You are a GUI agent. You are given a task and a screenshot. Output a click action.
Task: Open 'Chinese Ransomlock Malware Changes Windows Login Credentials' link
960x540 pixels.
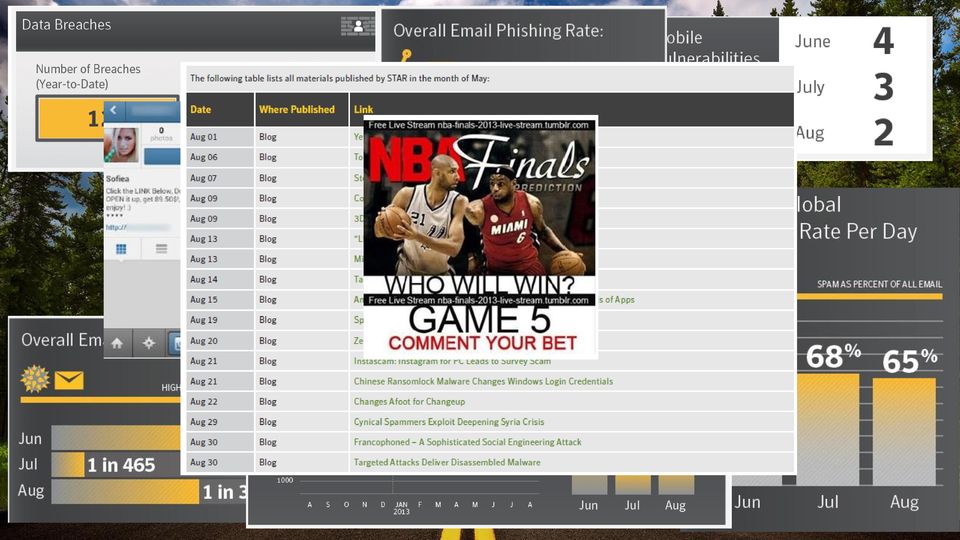click(483, 381)
